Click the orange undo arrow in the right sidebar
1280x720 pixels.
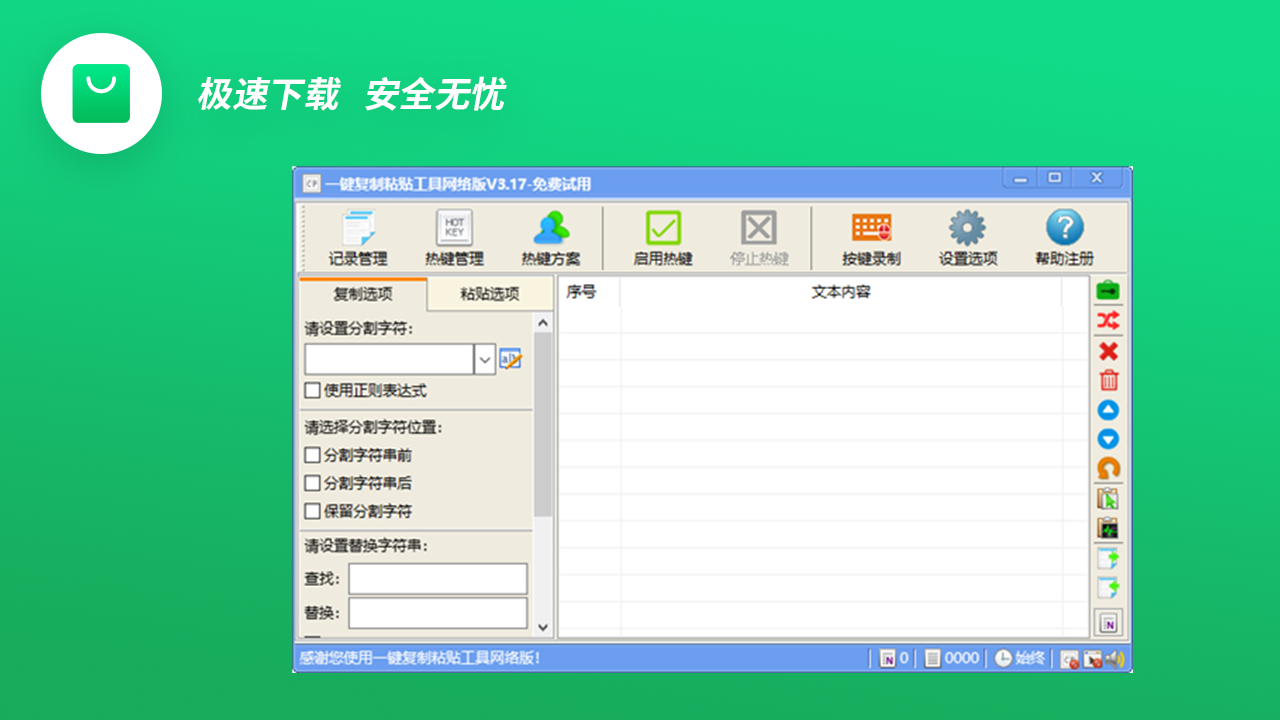point(1110,468)
